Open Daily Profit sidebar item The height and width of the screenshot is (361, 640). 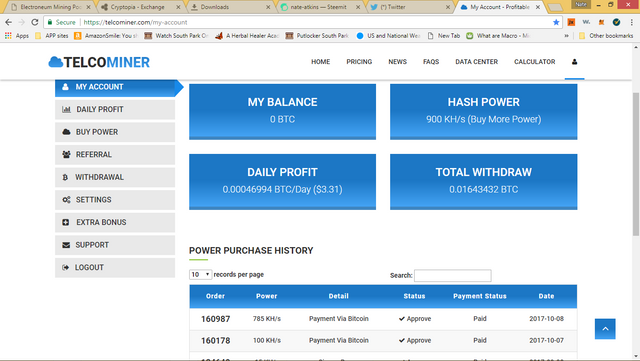pyautogui.click(x=115, y=109)
